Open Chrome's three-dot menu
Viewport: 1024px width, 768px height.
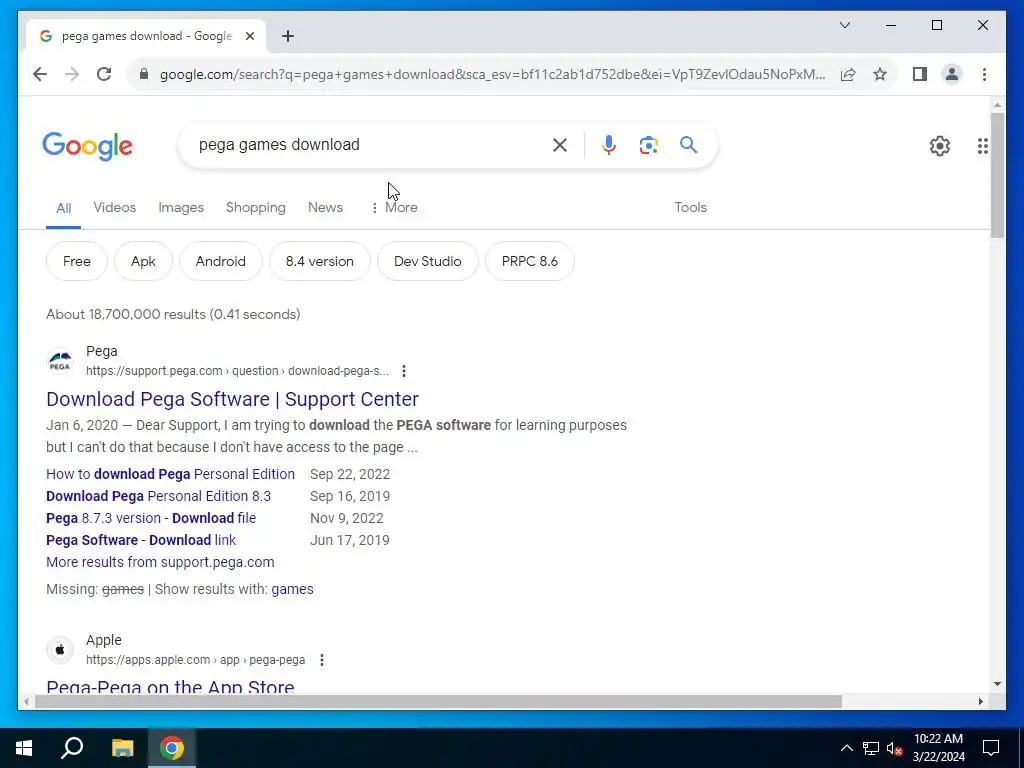984,74
